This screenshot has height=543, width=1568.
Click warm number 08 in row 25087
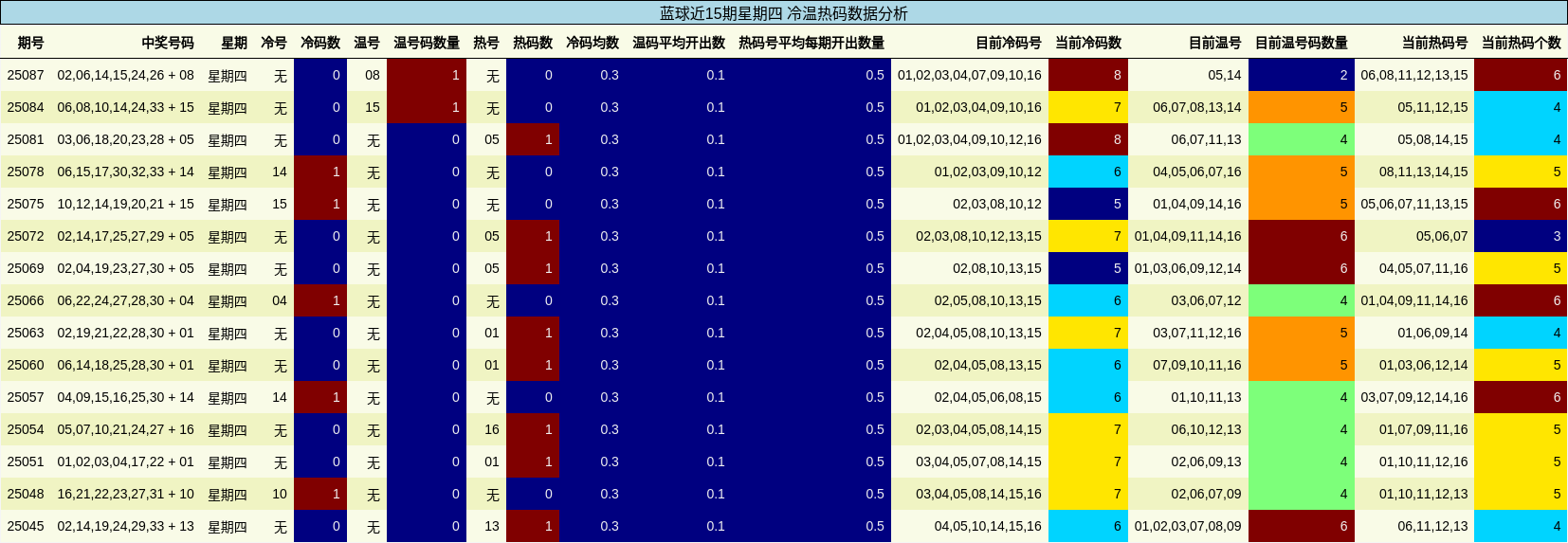coord(373,75)
